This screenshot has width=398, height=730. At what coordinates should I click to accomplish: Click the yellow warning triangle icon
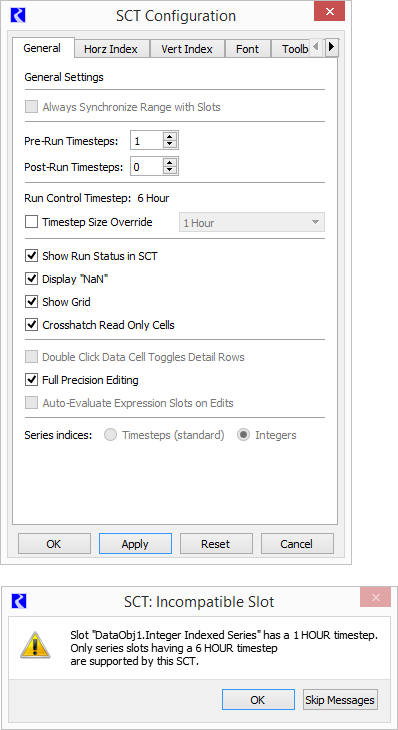coord(35,646)
